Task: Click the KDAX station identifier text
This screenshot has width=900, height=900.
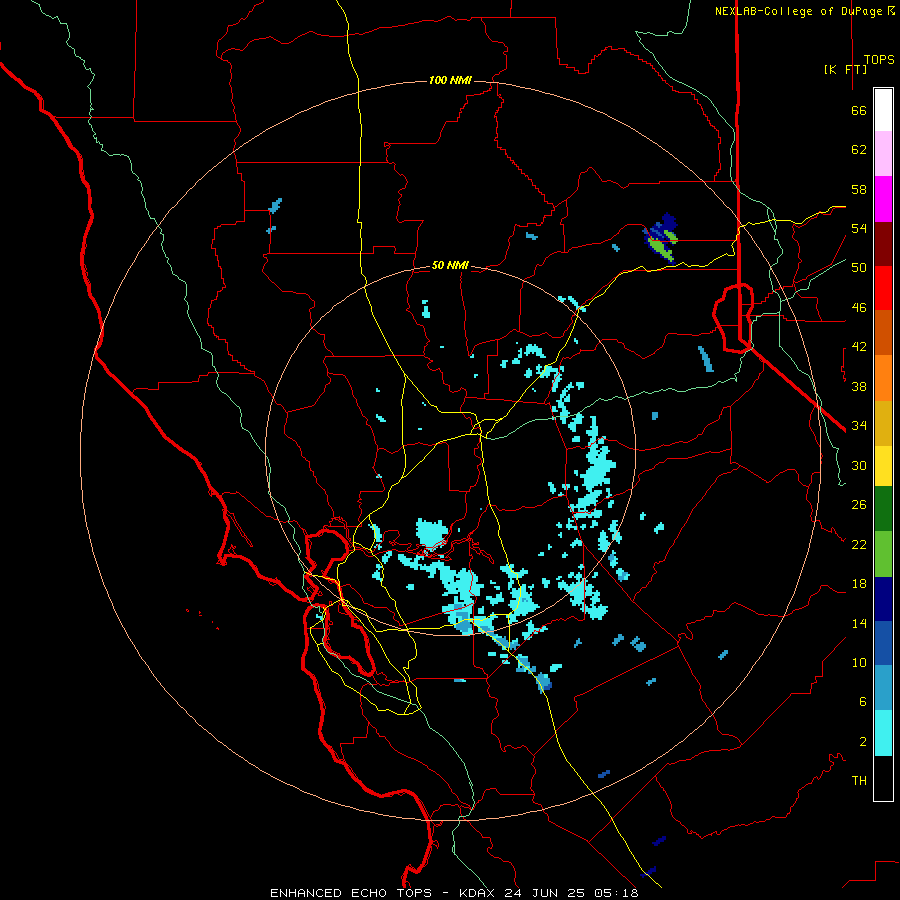Action: click(478, 893)
